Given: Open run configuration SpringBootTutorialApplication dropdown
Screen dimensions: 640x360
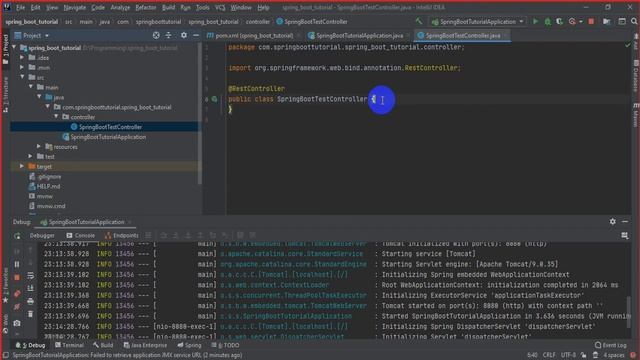Looking at the screenshot, I should pyautogui.click(x=477, y=21).
